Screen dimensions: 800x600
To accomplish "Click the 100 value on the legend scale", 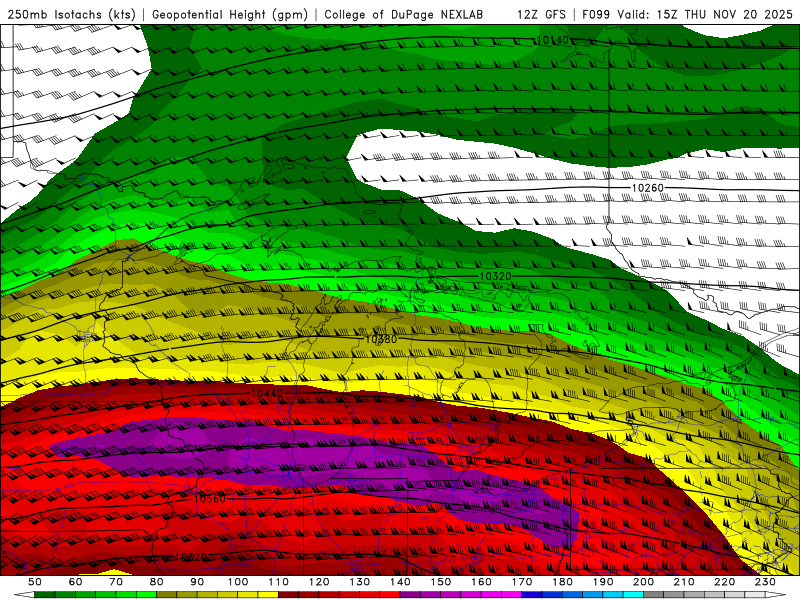I will point(238,582).
